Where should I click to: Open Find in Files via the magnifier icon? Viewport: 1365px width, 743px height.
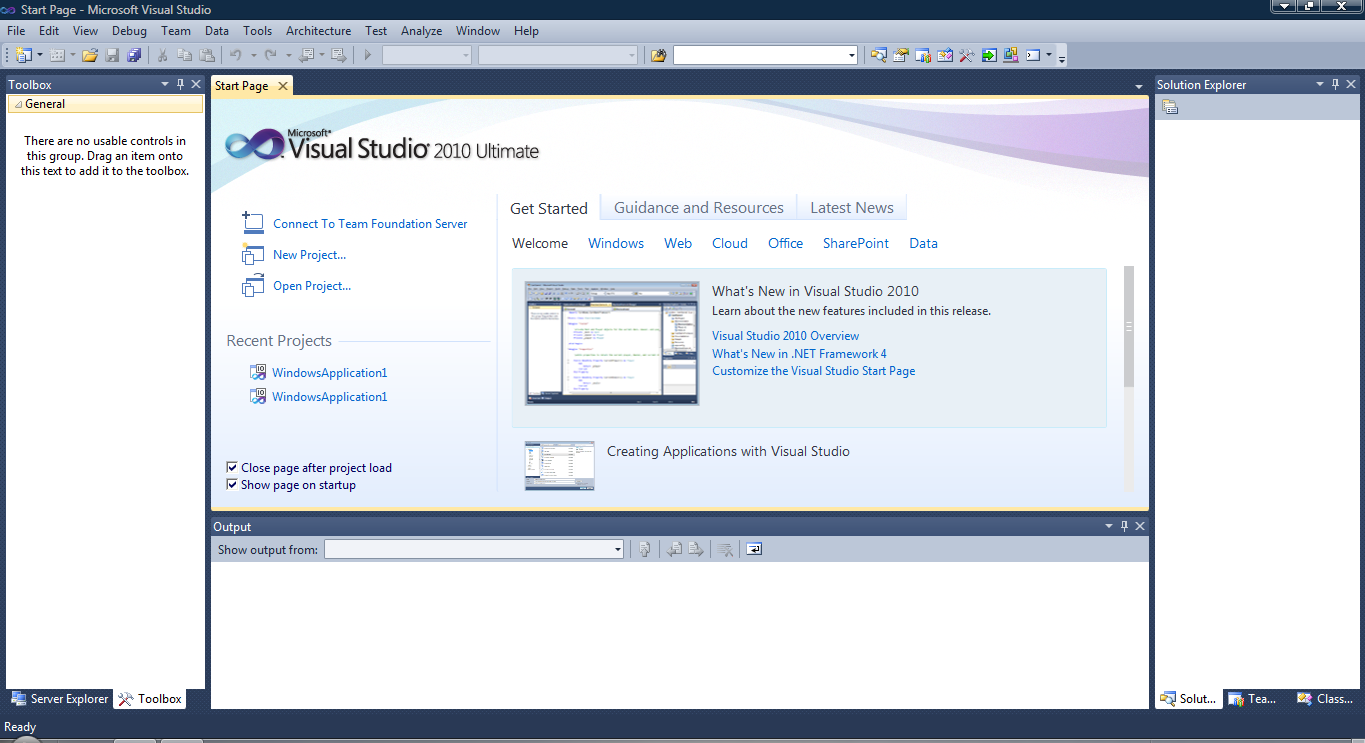tap(879, 55)
